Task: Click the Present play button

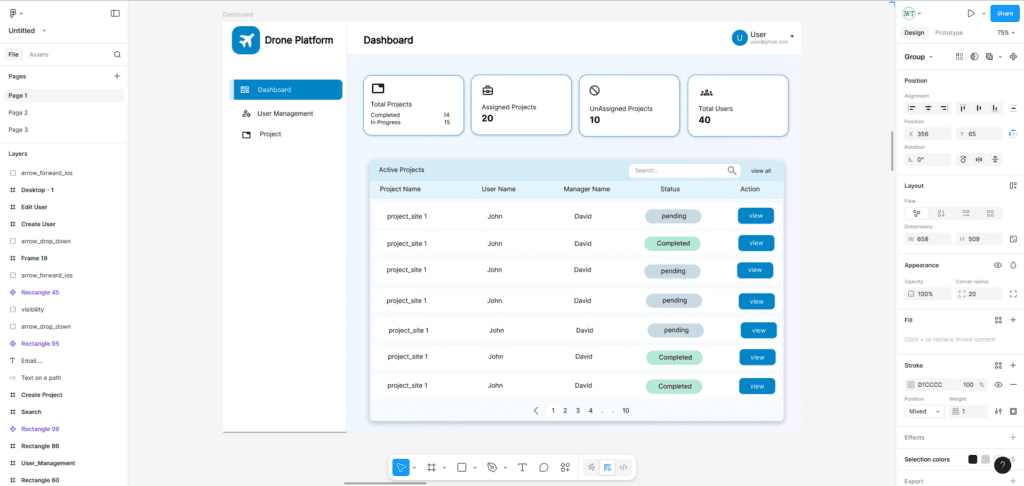Action: (971, 13)
